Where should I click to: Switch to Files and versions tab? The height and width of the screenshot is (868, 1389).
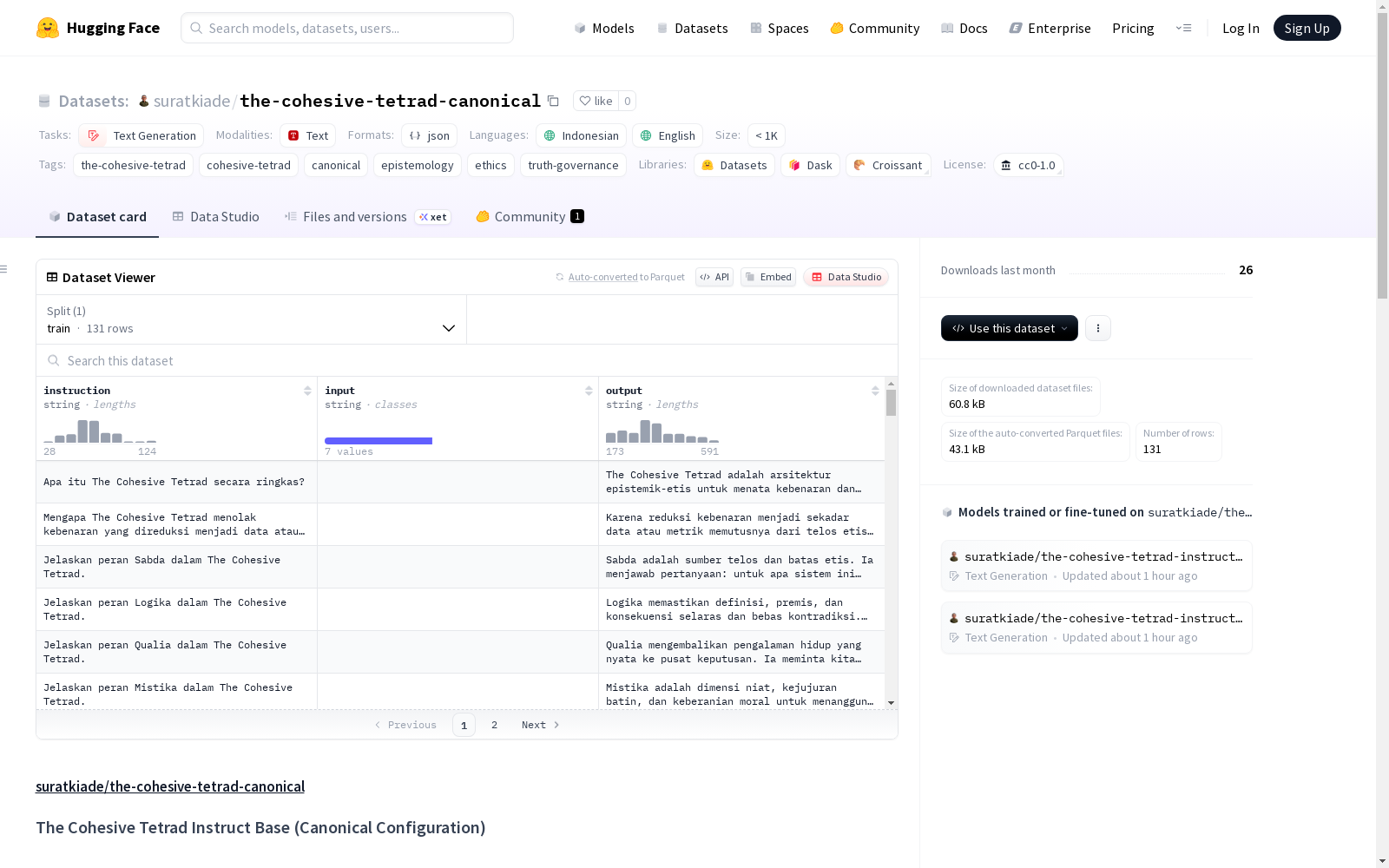(367, 217)
